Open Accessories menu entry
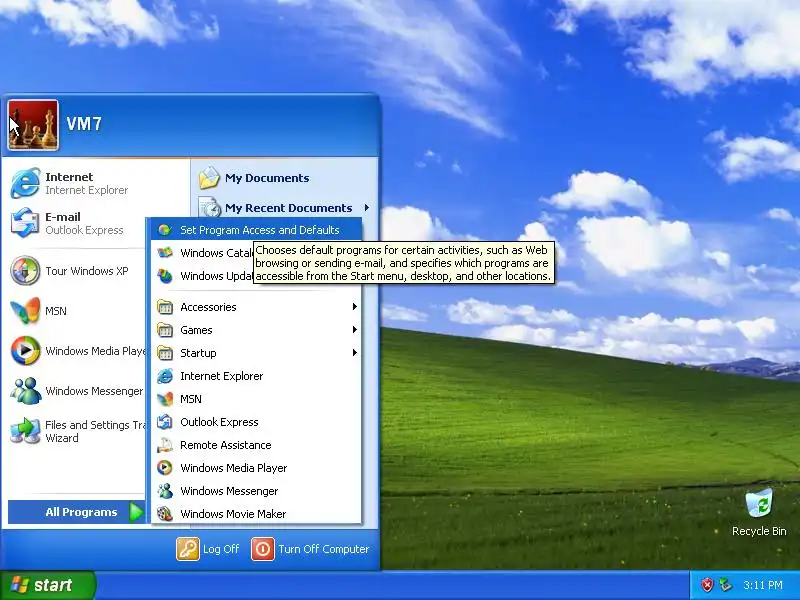This screenshot has height=600, width=800. click(257, 307)
